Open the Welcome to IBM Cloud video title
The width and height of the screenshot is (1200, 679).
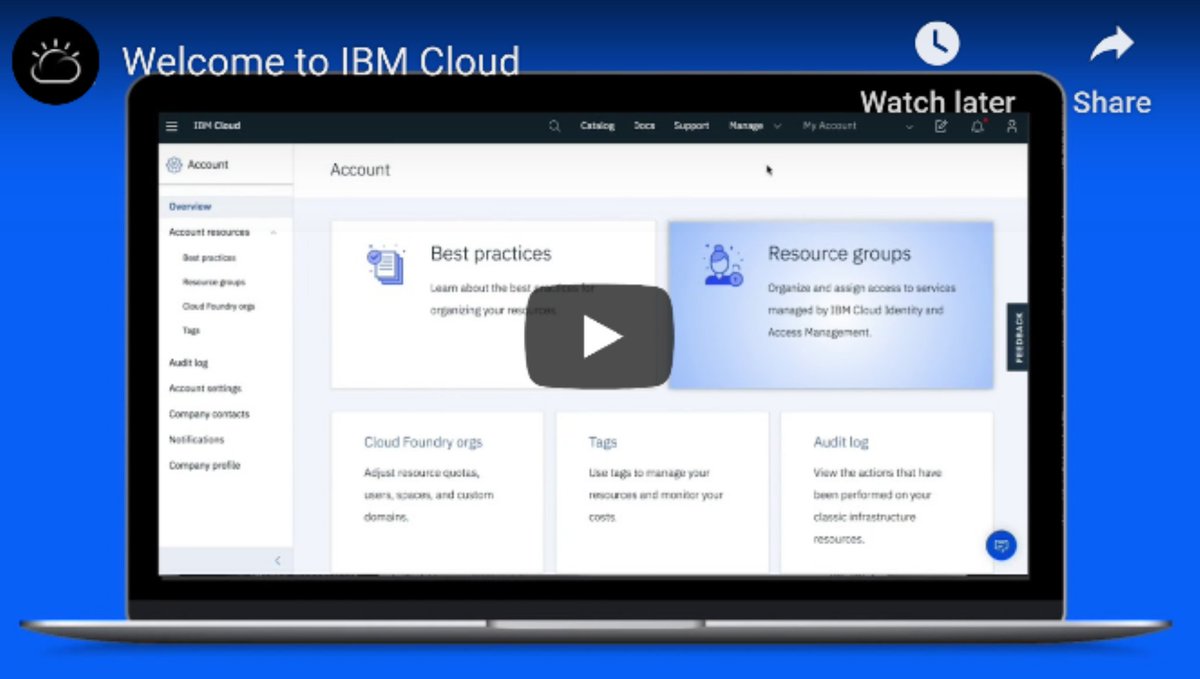pos(321,61)
